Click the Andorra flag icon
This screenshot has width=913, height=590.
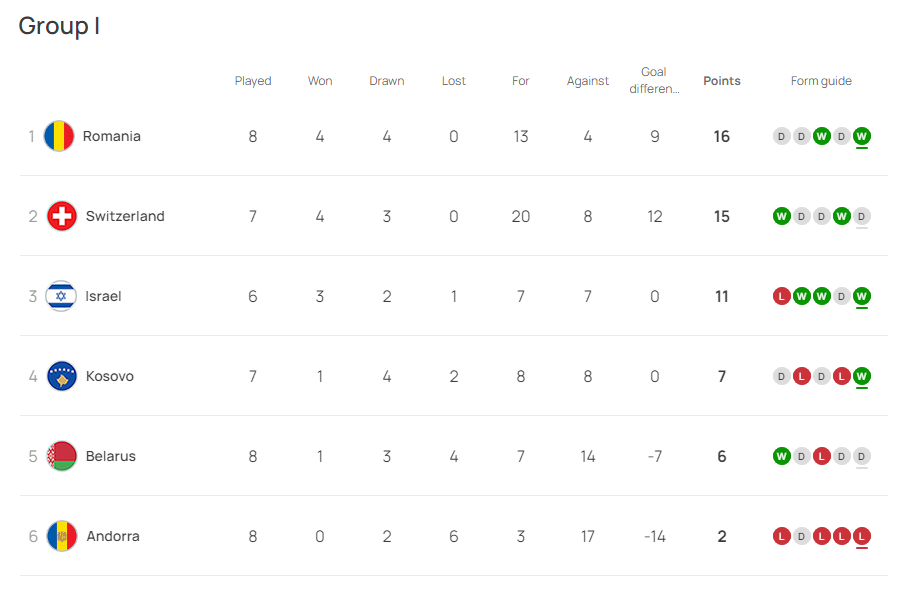click(62, 536)
